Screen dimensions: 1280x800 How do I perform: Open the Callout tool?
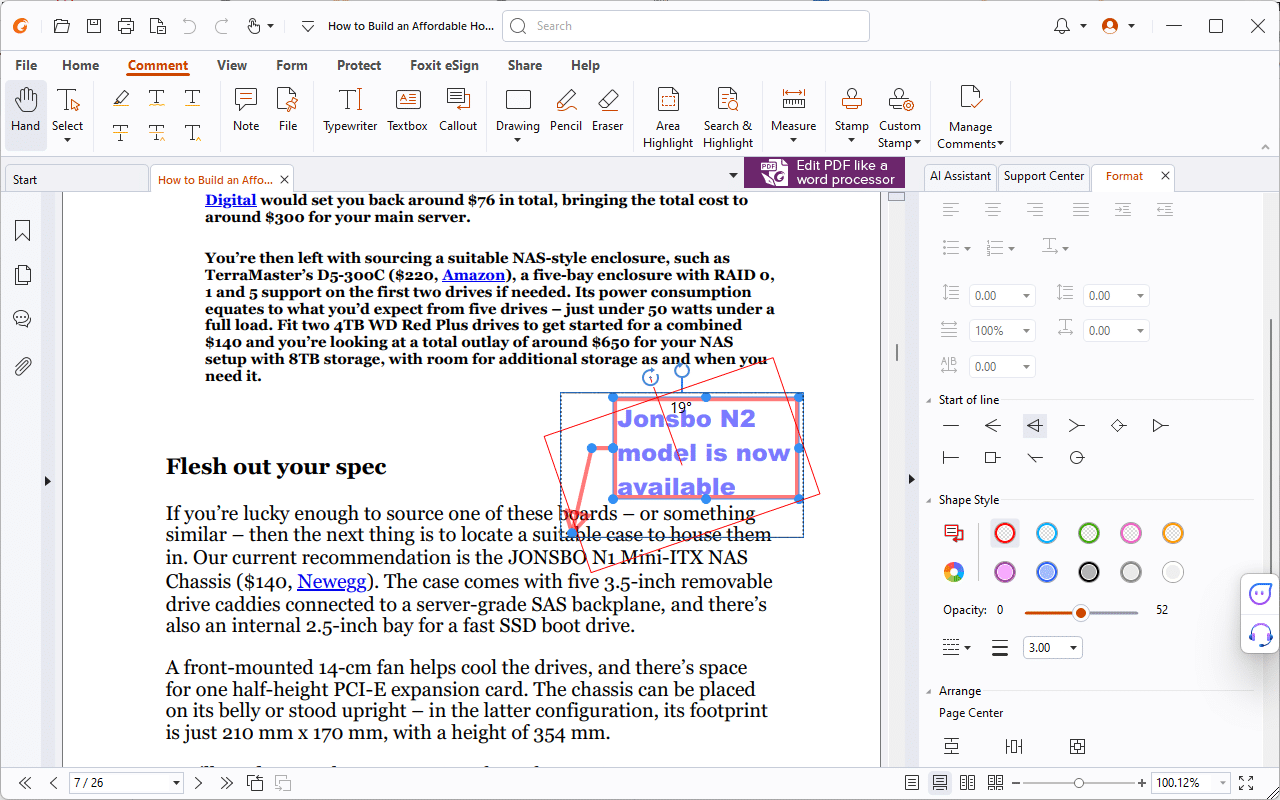coord(458,110)
